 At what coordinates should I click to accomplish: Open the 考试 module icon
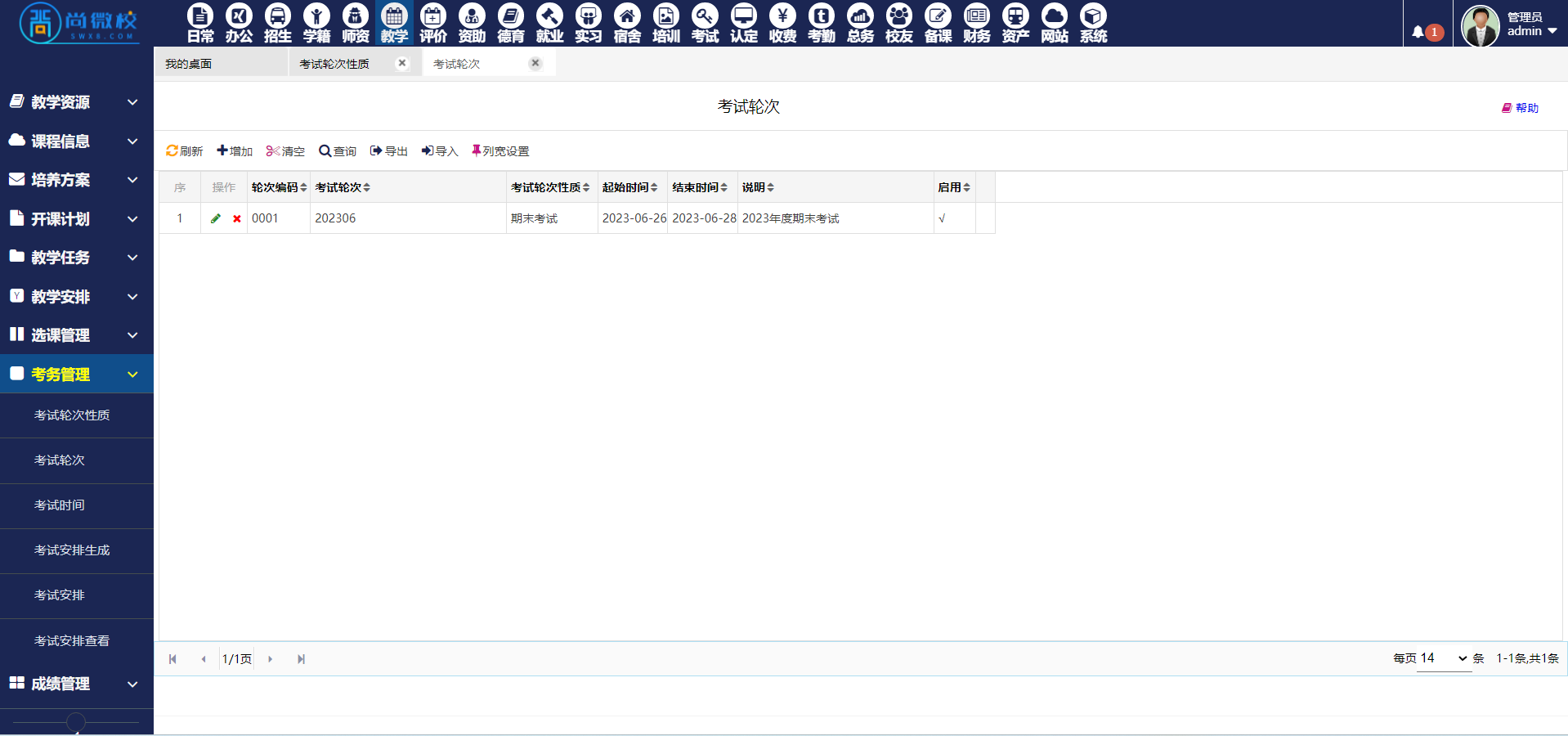pos(705,23)
